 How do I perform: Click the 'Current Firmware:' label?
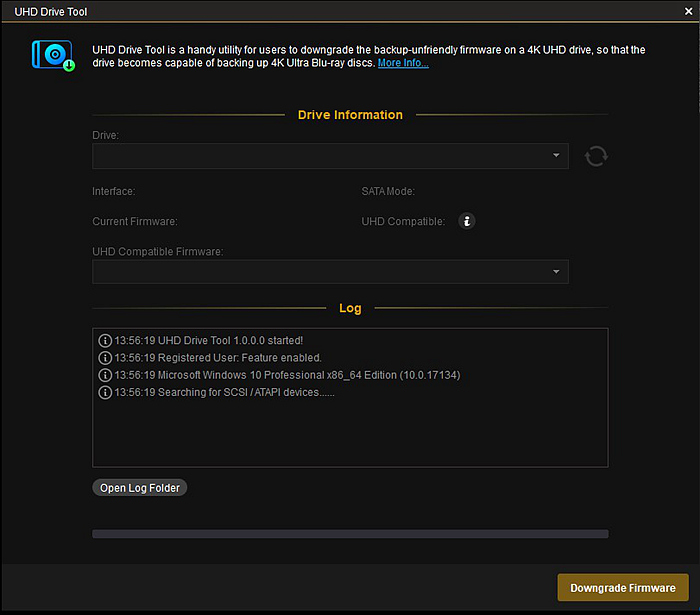click(x=134, y=221)
